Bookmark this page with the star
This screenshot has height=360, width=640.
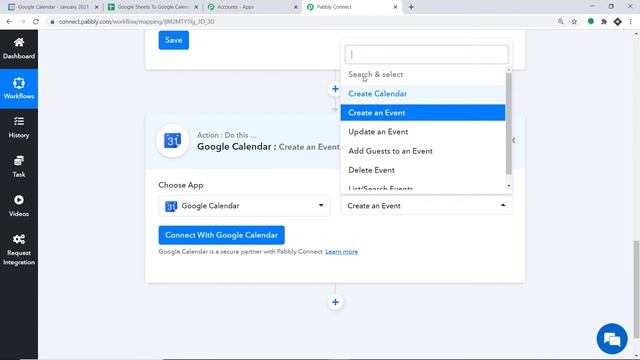[x=574, y=22]
